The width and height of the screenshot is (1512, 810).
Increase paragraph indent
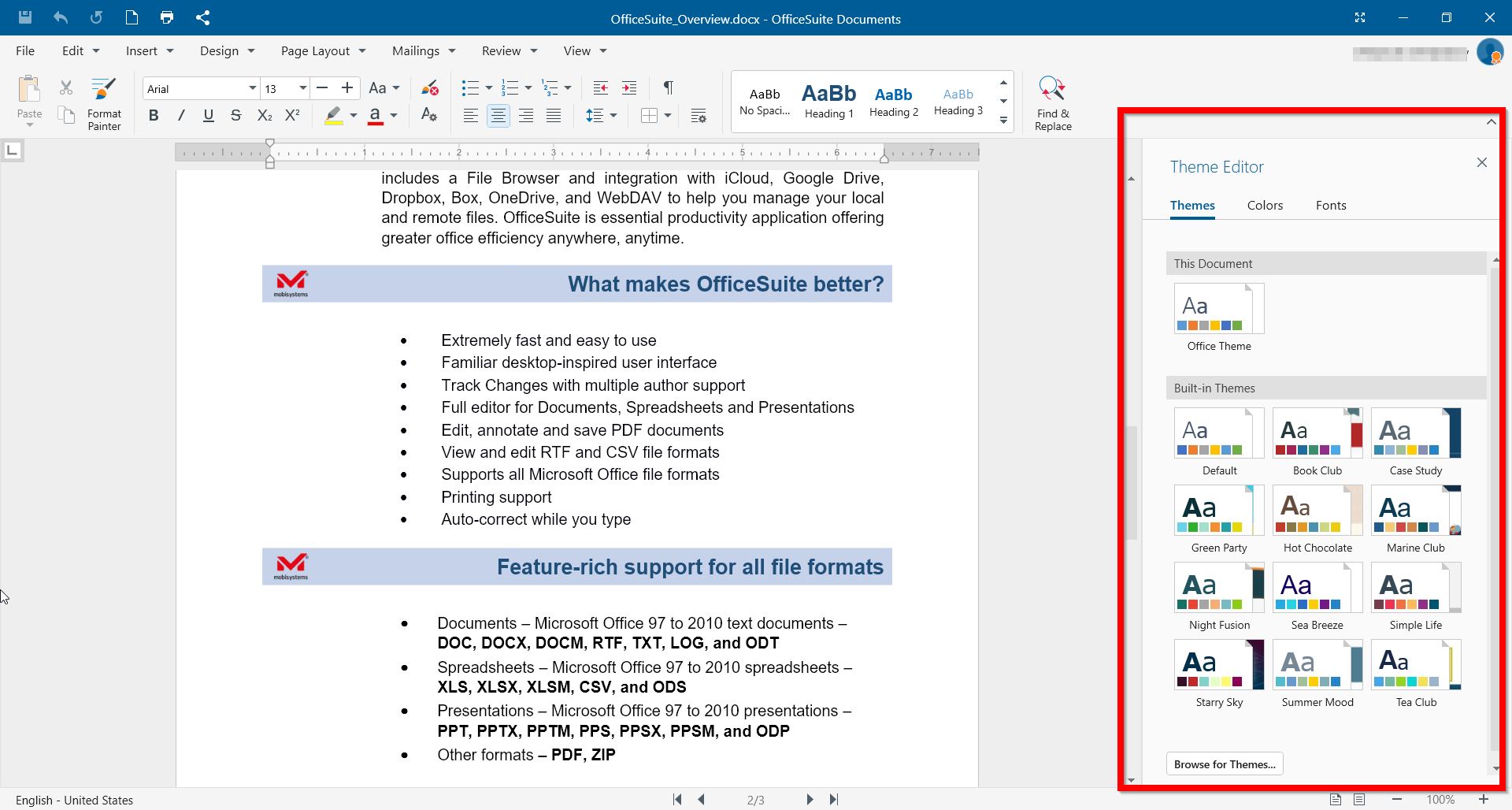pos(629,87)
